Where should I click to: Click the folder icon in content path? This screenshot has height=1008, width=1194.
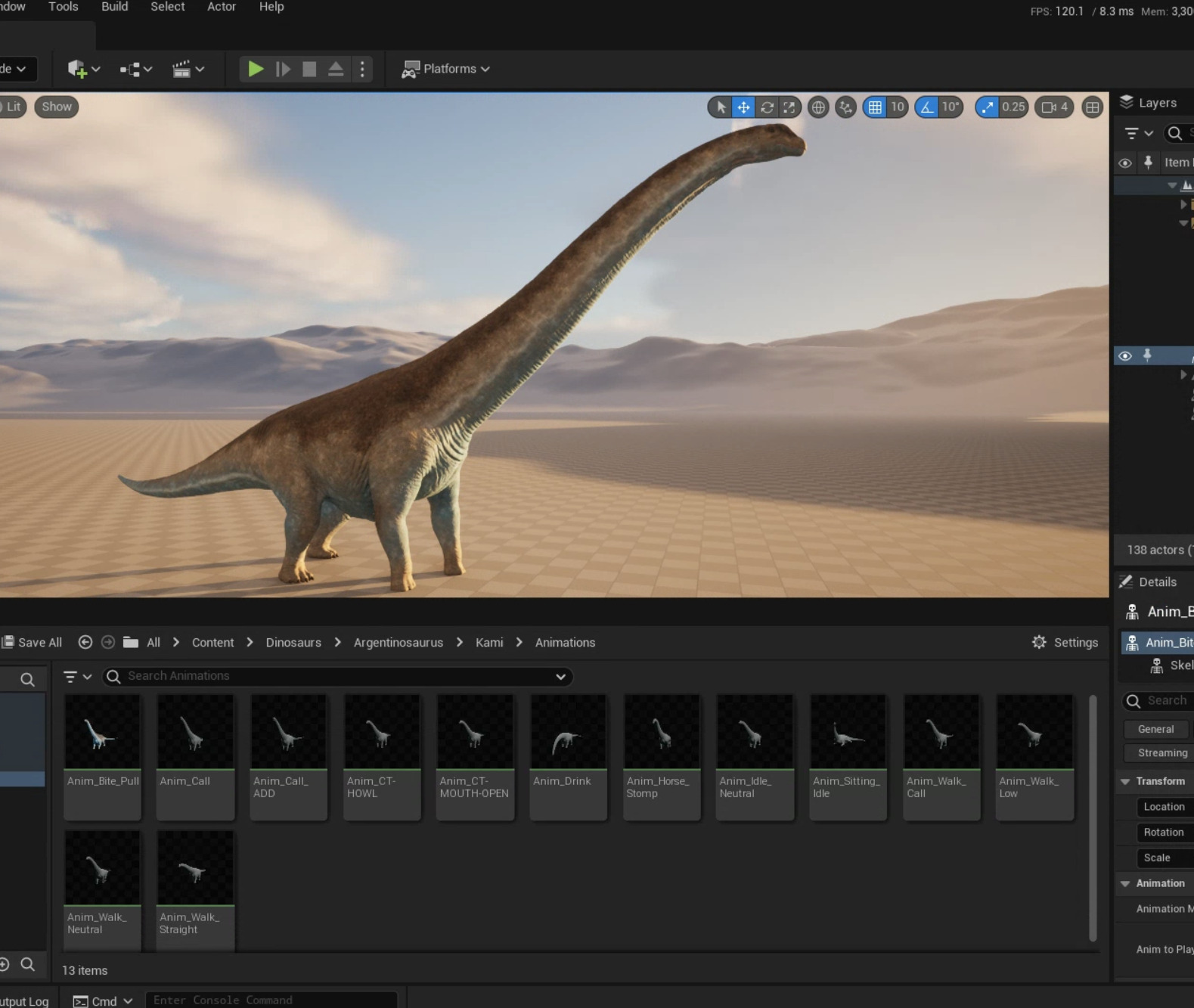point(131,642)
